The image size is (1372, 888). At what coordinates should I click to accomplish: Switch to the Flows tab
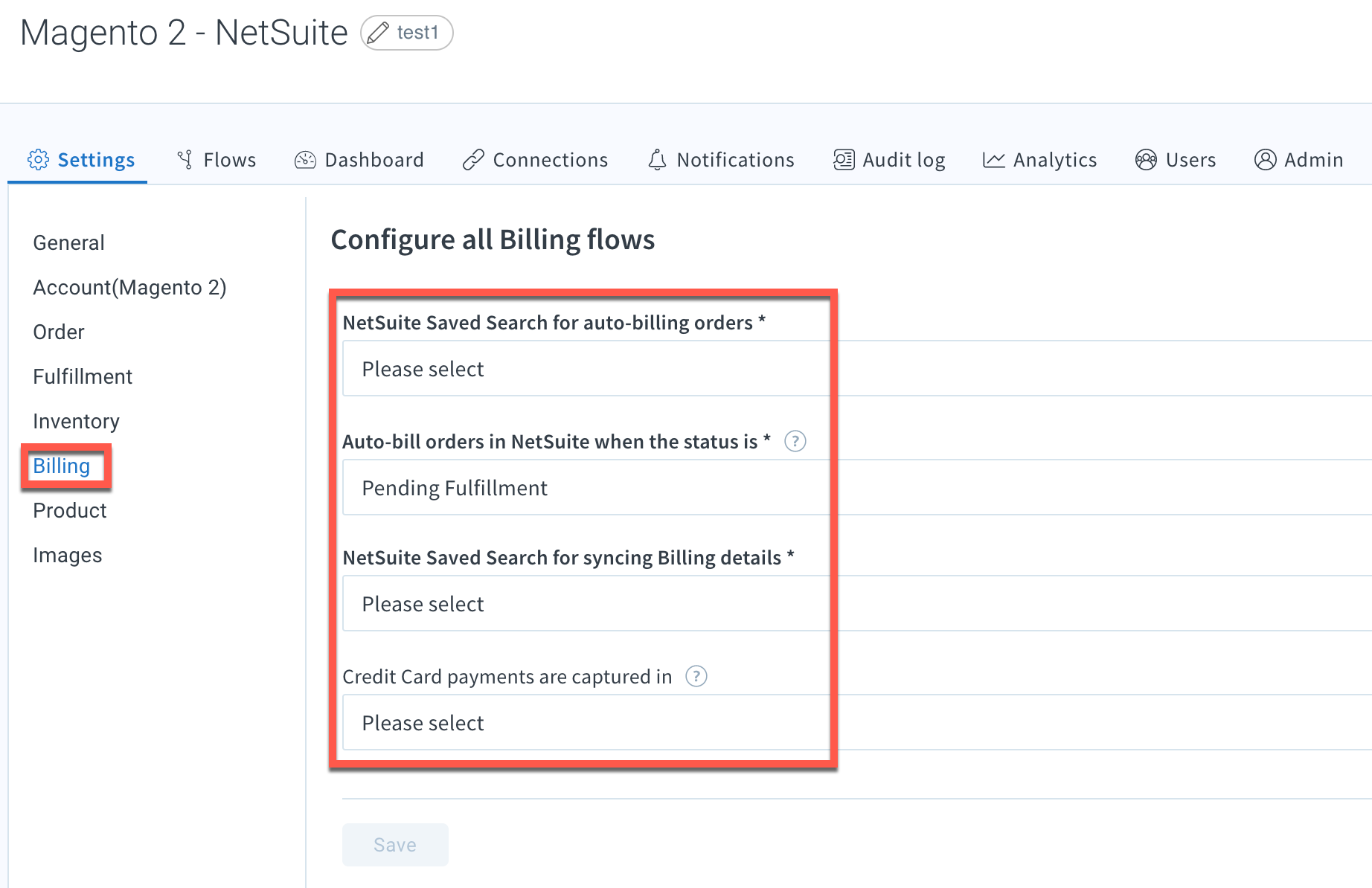(x=217, y=160)
